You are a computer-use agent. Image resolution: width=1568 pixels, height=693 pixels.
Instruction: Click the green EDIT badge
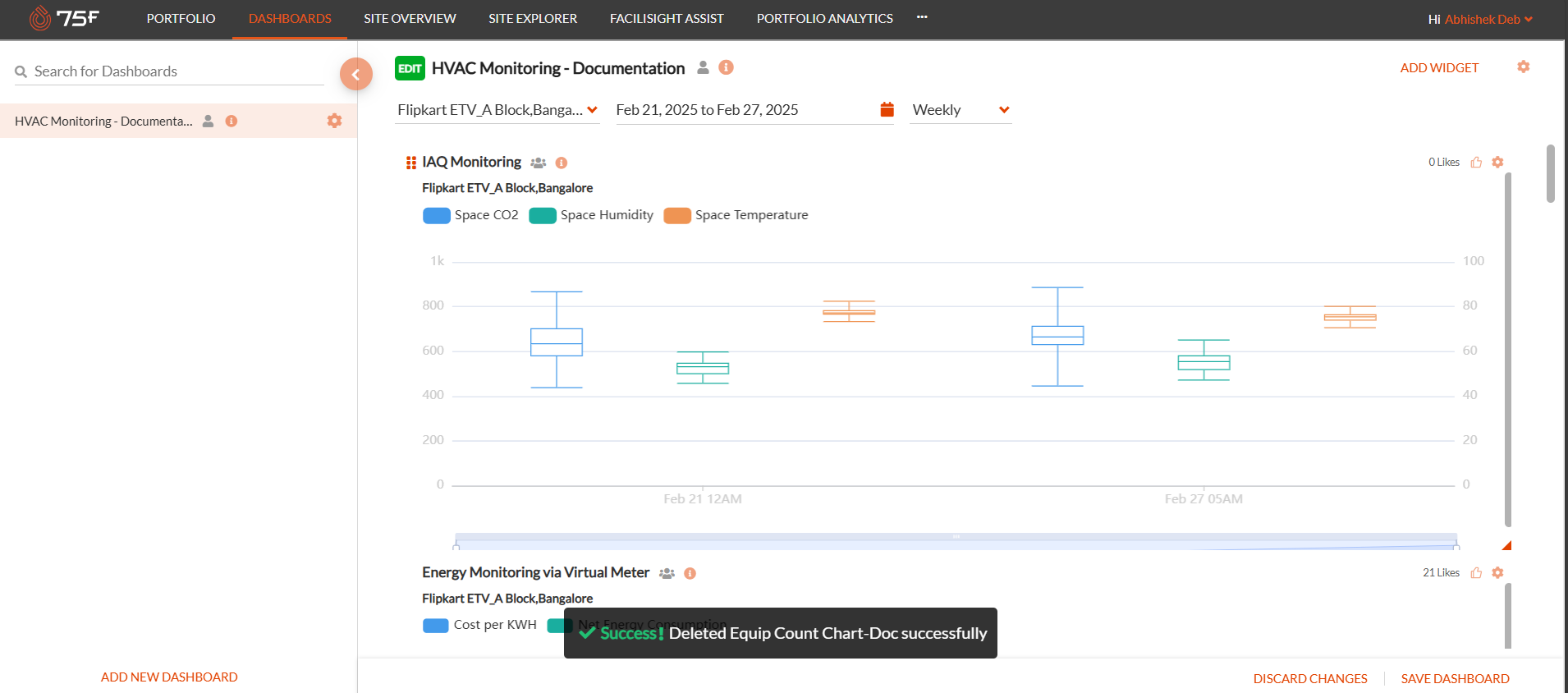point(410,68)
